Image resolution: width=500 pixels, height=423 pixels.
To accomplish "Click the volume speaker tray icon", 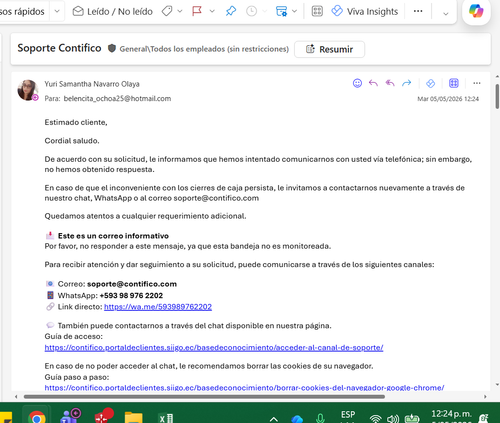I will coord(393,419).
